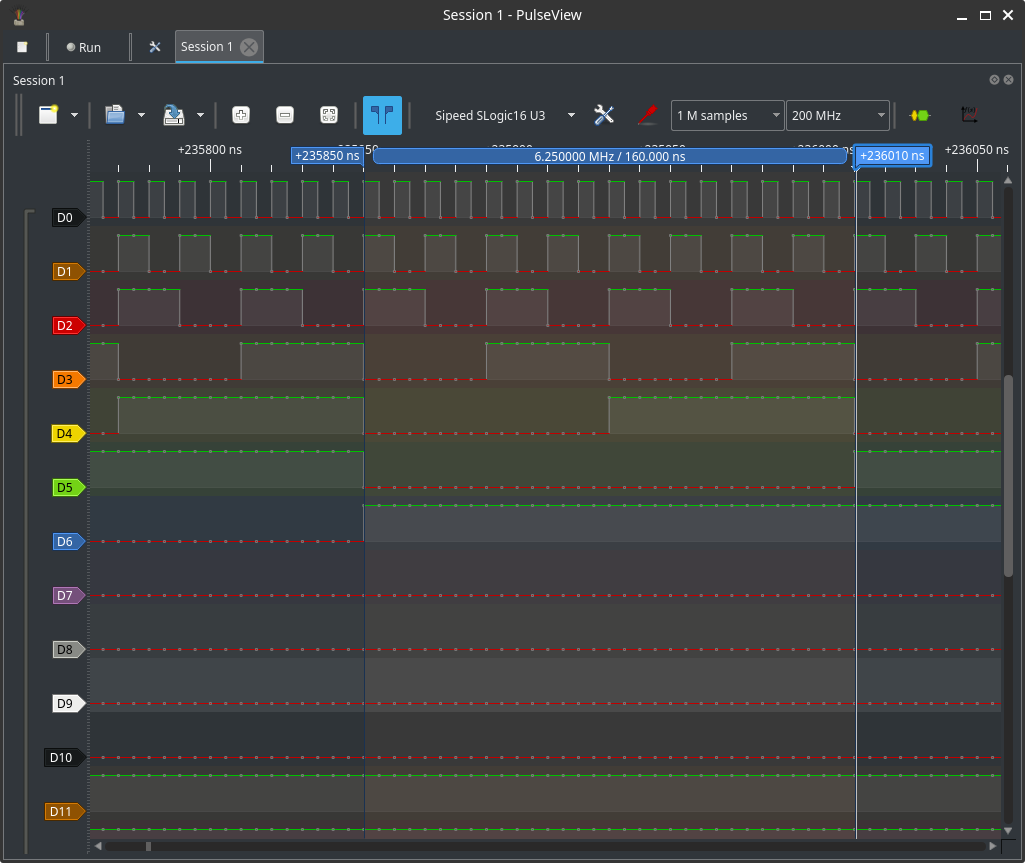Close the Session 1 tab
The image size is (1025, 863).
tap(249, 47)
